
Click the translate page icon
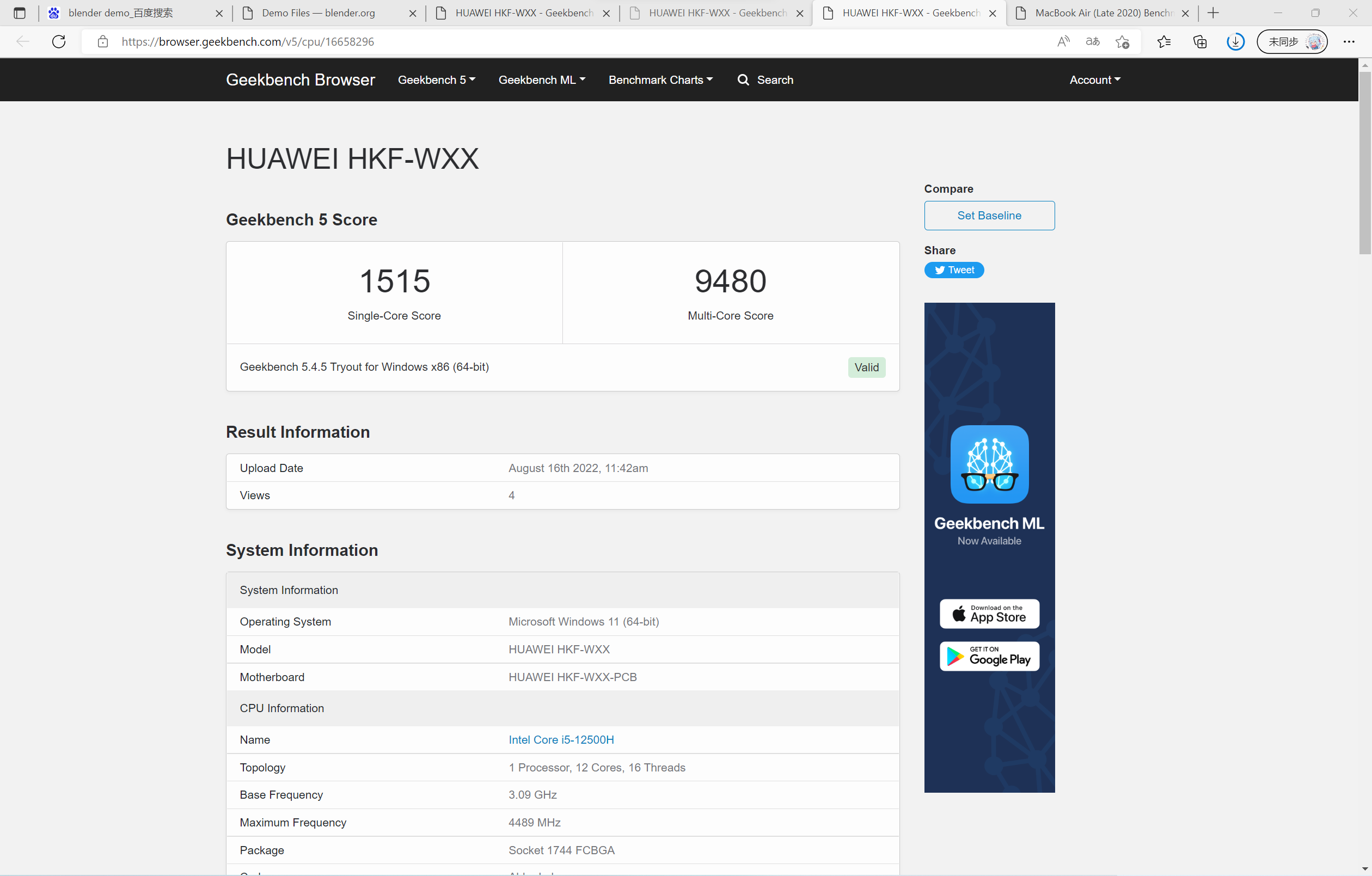click(1092, 41)
